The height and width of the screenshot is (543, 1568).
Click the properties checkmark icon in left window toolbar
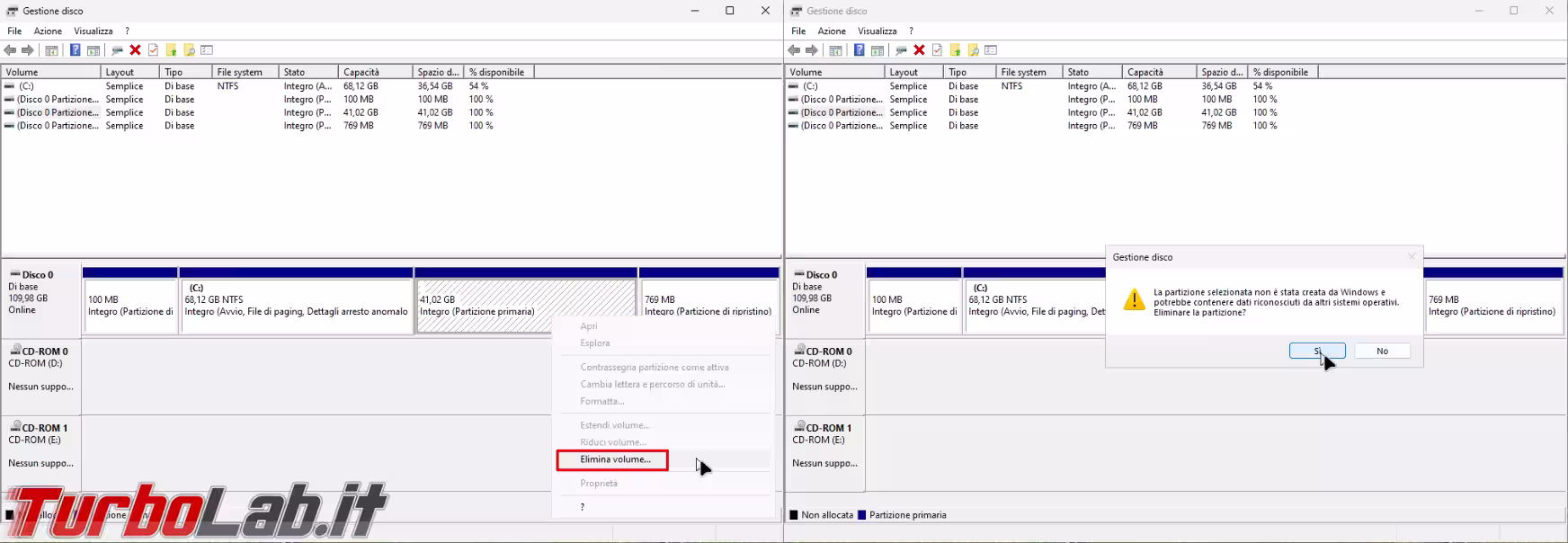(x=153, y=50)
